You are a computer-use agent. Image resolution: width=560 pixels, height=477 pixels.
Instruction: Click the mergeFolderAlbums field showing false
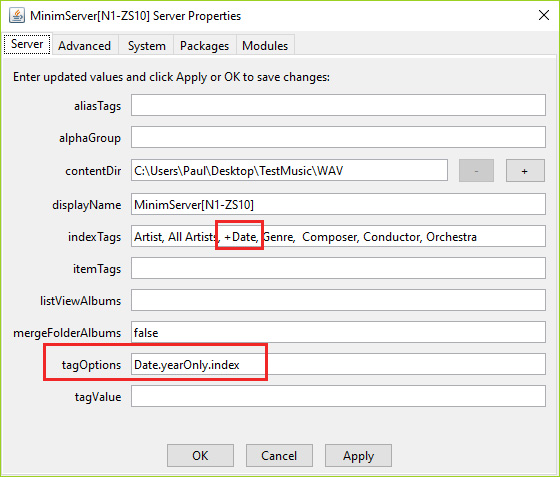point(338,332)
